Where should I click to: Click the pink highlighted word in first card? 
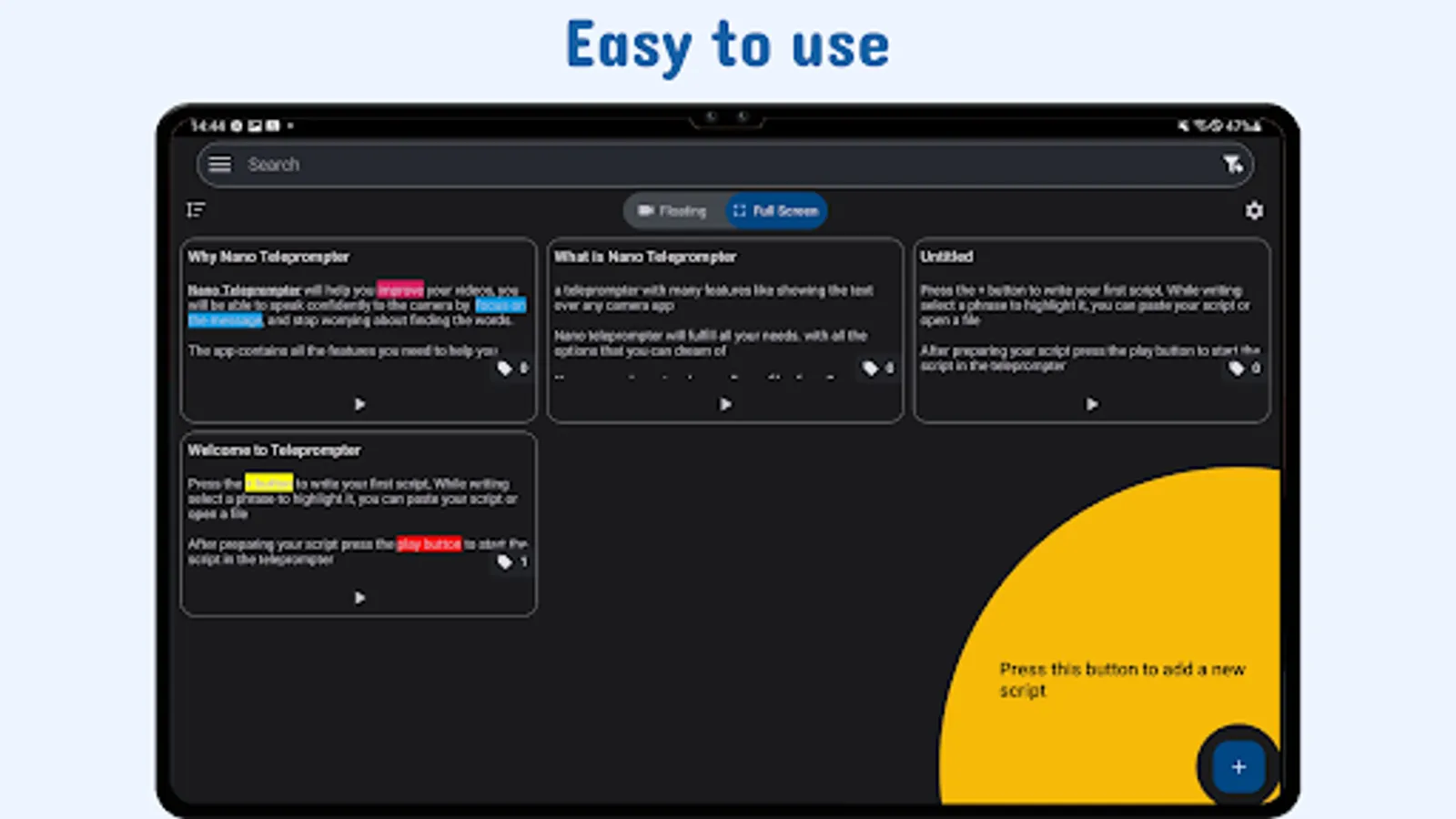pyautogui.click(x=400, y=290)
